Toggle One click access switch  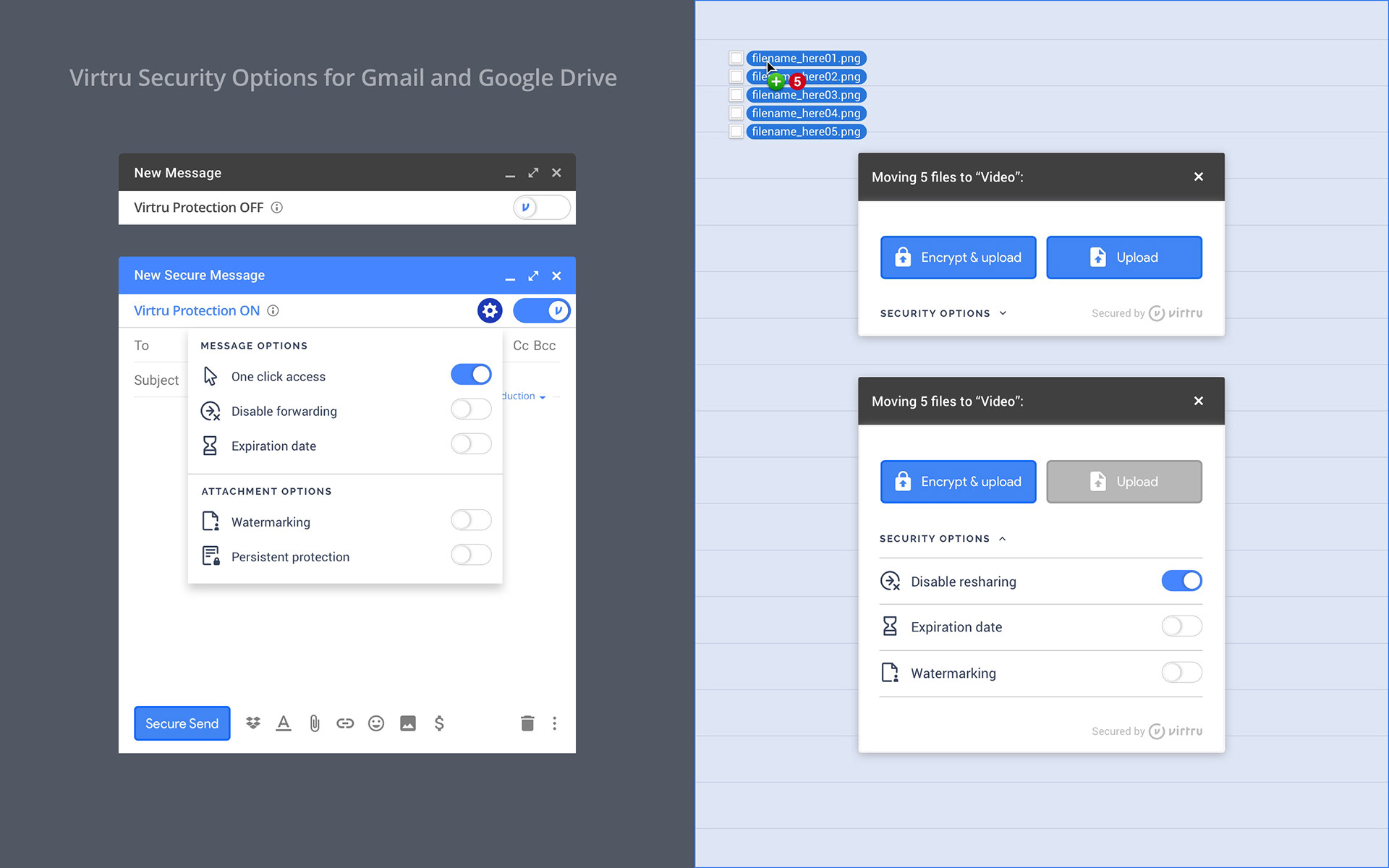pos(471,375)
